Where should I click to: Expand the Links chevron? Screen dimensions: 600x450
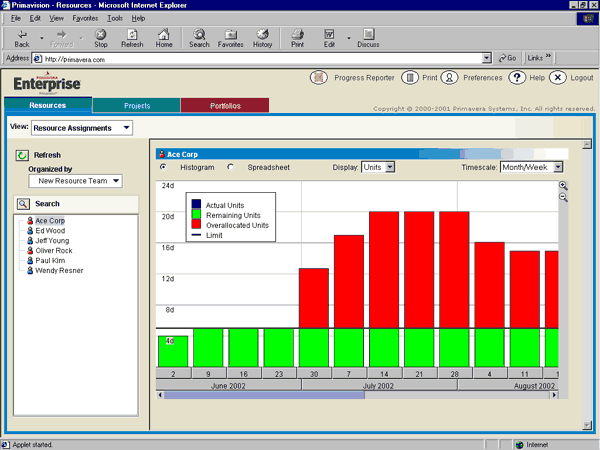point(548,57)
